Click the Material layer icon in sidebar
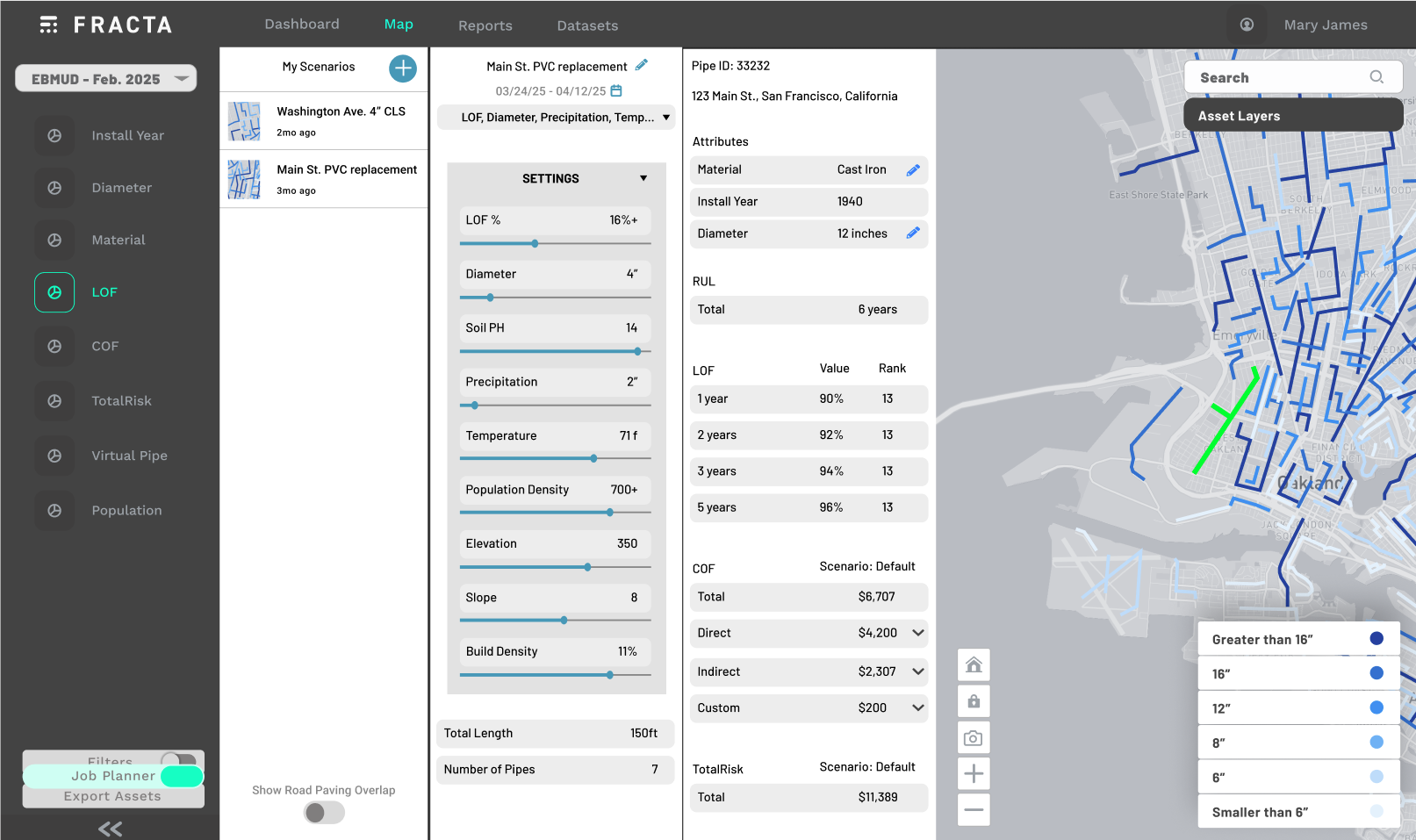This screenshot has width=1416, height=840. [x=54, y=240]
